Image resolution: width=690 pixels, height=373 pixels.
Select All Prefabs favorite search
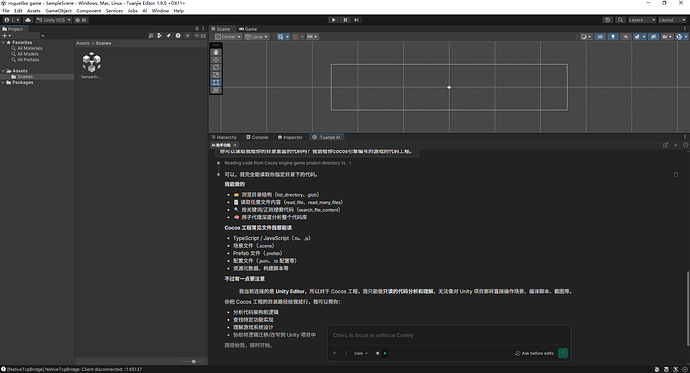[x=26, y=60]
